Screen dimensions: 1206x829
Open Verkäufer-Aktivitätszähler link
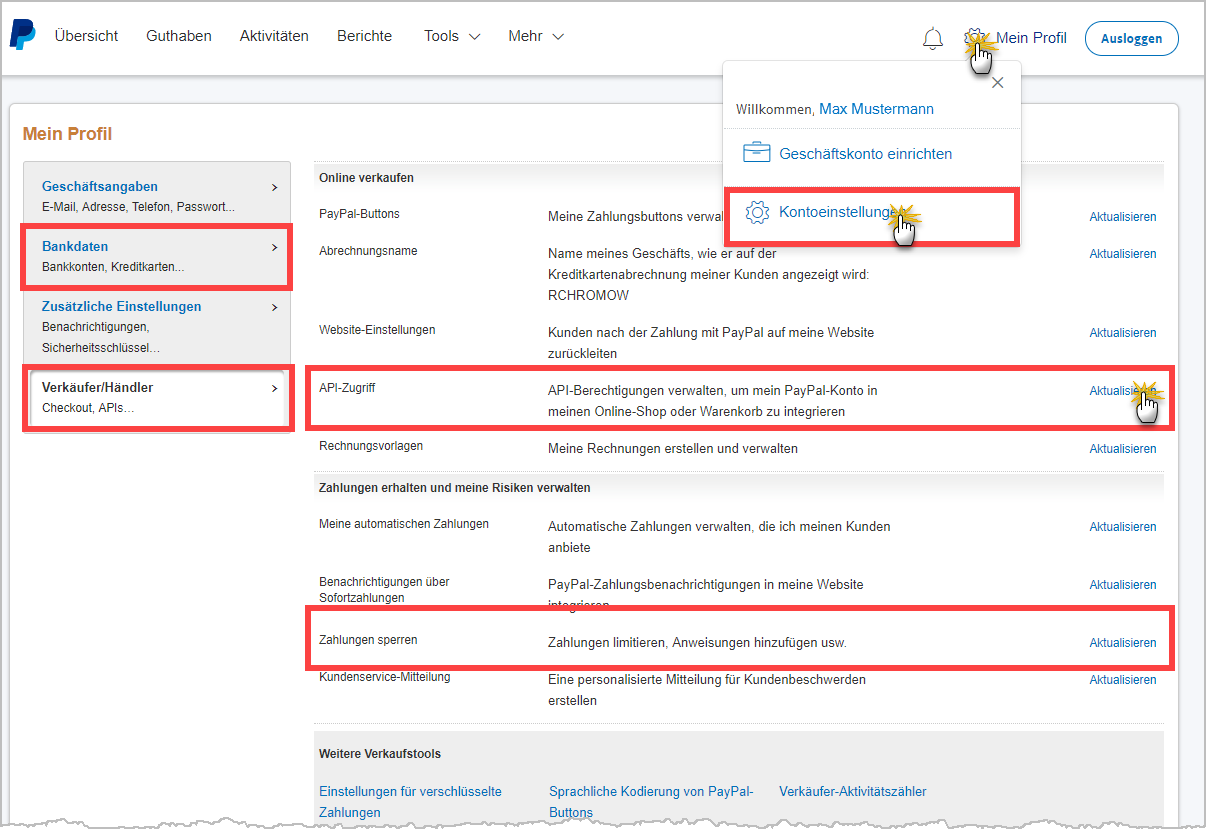coord(853,791)
